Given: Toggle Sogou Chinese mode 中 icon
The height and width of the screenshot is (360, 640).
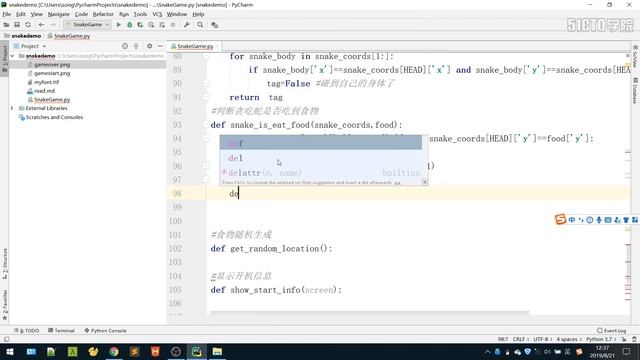Looking at the screenshot, I should [x=572, y=220].
